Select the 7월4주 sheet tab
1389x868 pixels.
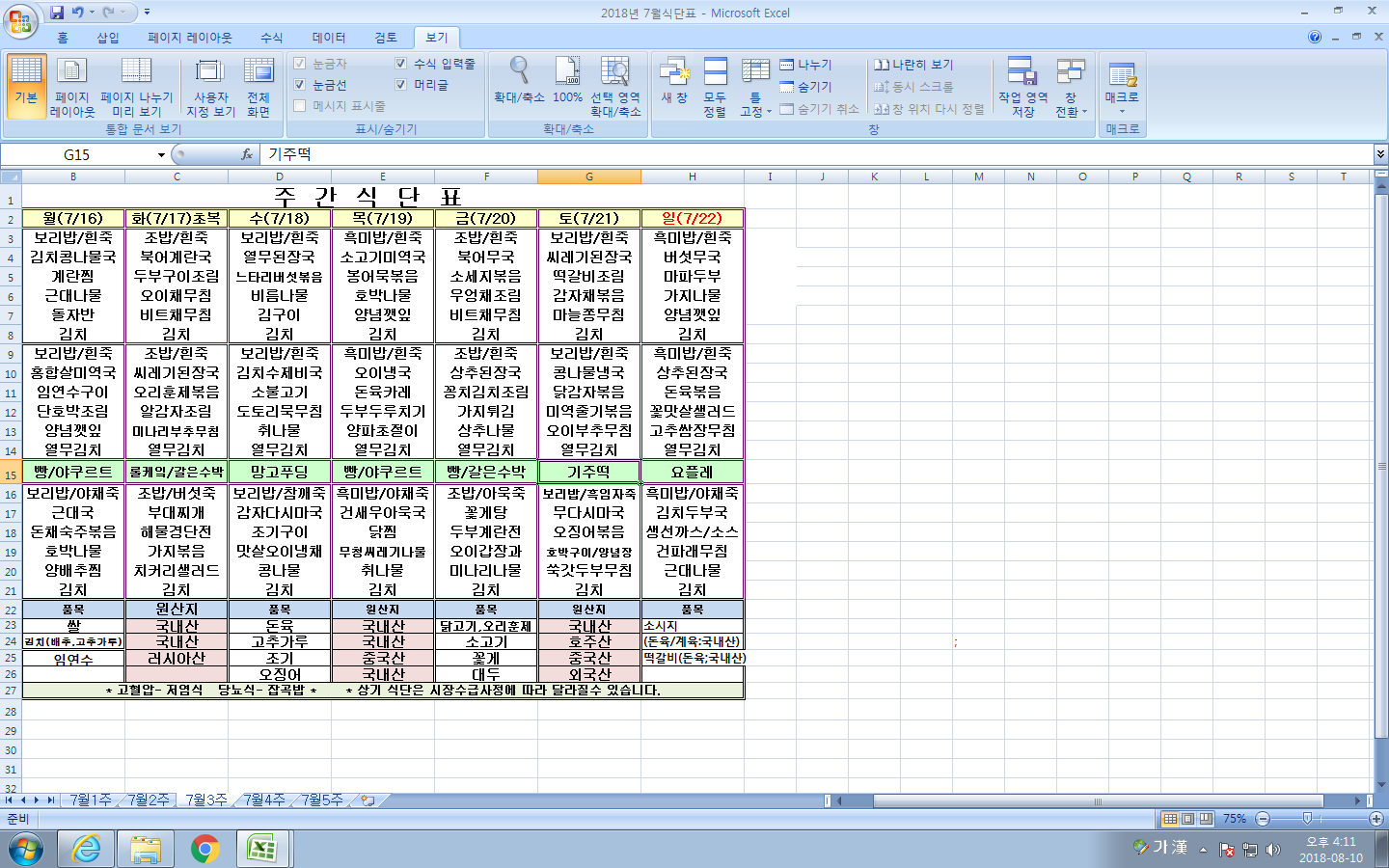click(263, 800)
